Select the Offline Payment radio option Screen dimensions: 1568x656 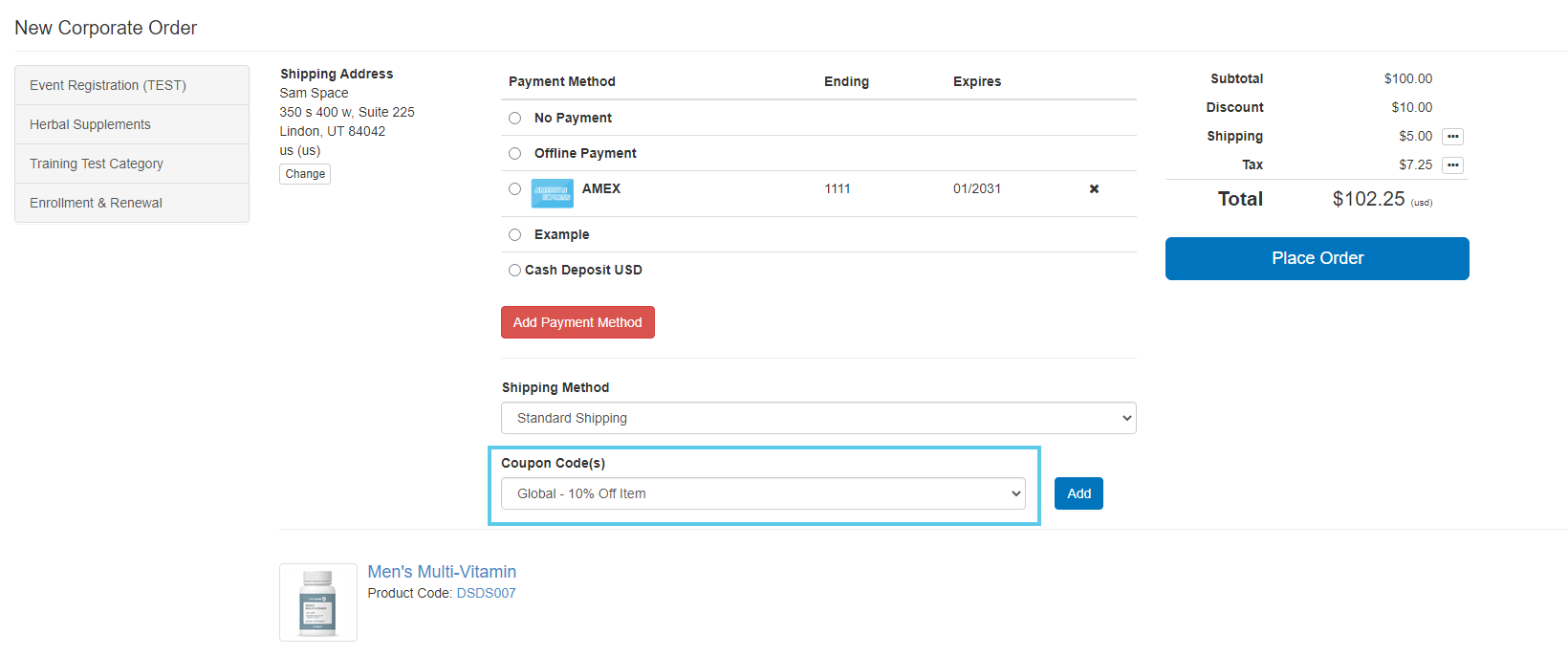pyautogui.click(x=514, y=154)
